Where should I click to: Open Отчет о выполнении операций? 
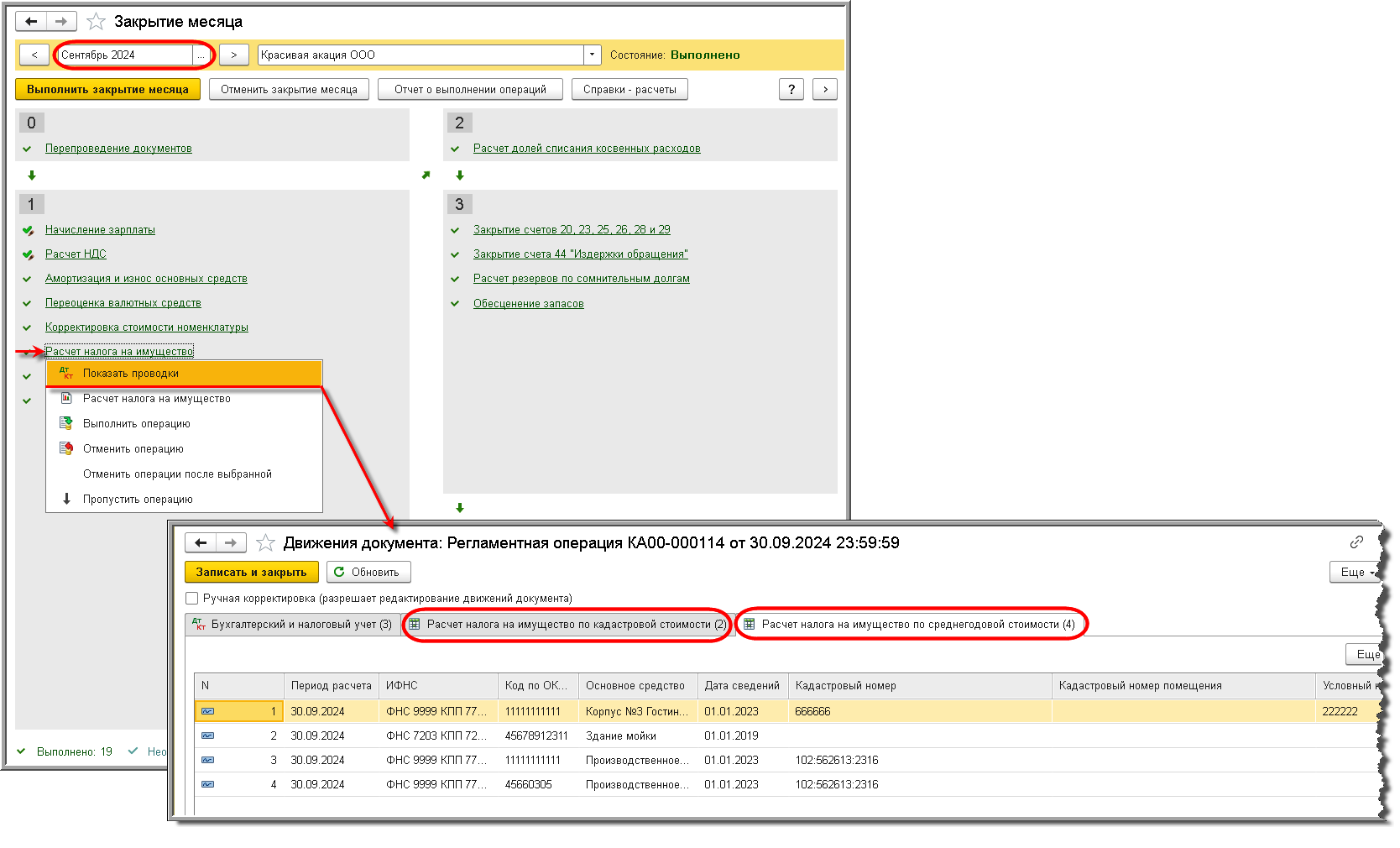[x=470, y=89]
